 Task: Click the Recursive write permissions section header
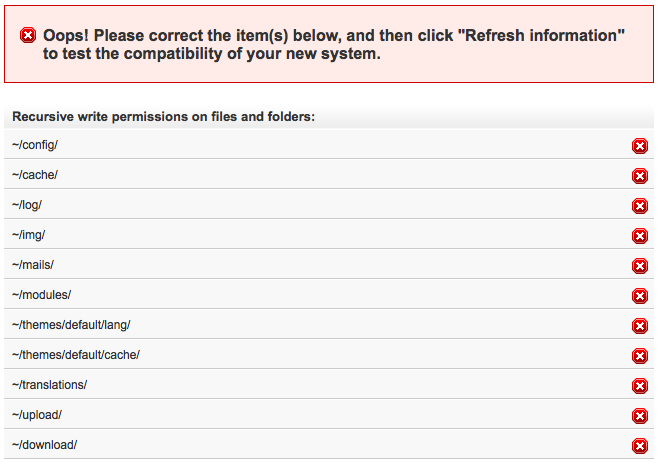click(x=163, y=117)
